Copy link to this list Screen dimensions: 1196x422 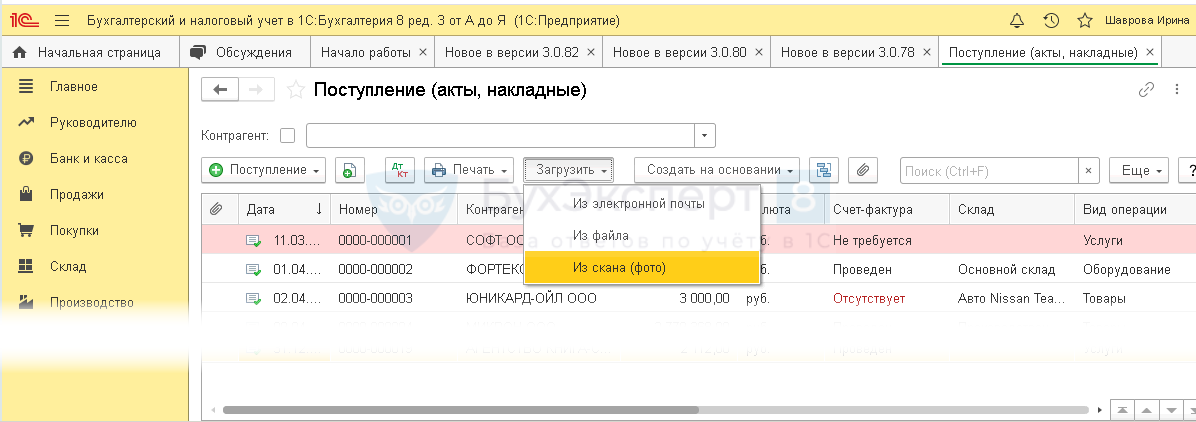(1146, 90)
